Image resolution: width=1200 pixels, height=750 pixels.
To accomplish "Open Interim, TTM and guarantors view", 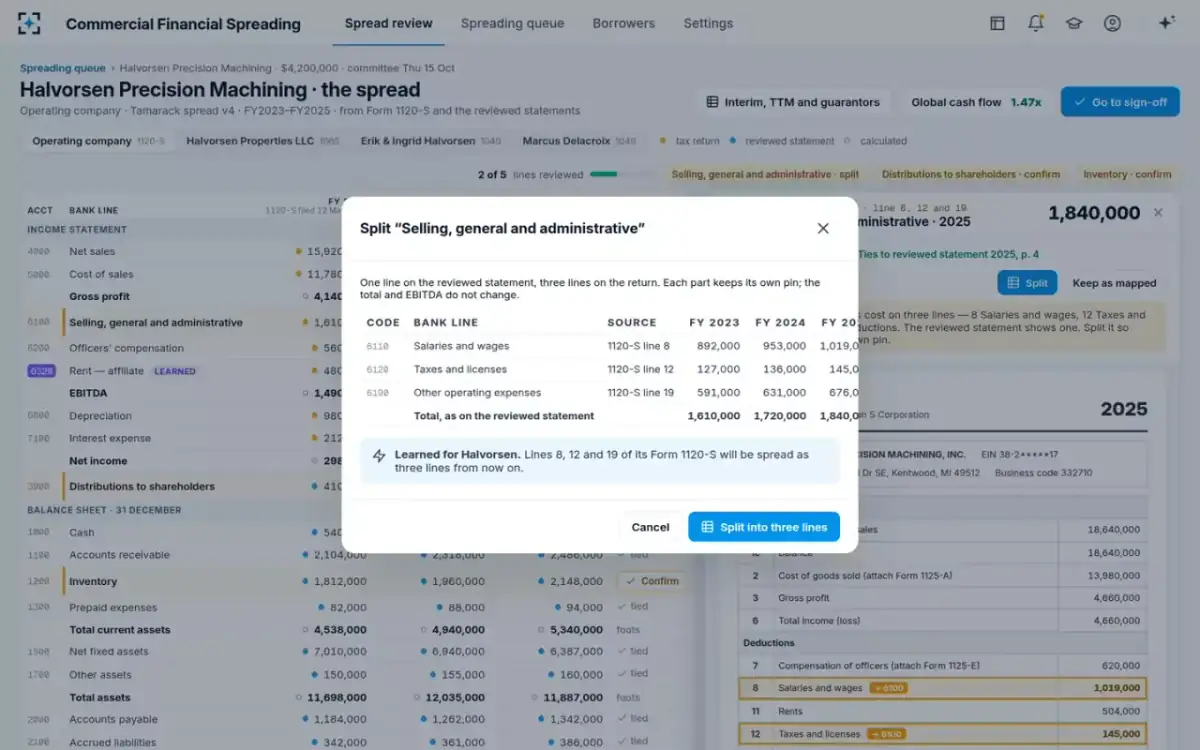I will point(793,102).
